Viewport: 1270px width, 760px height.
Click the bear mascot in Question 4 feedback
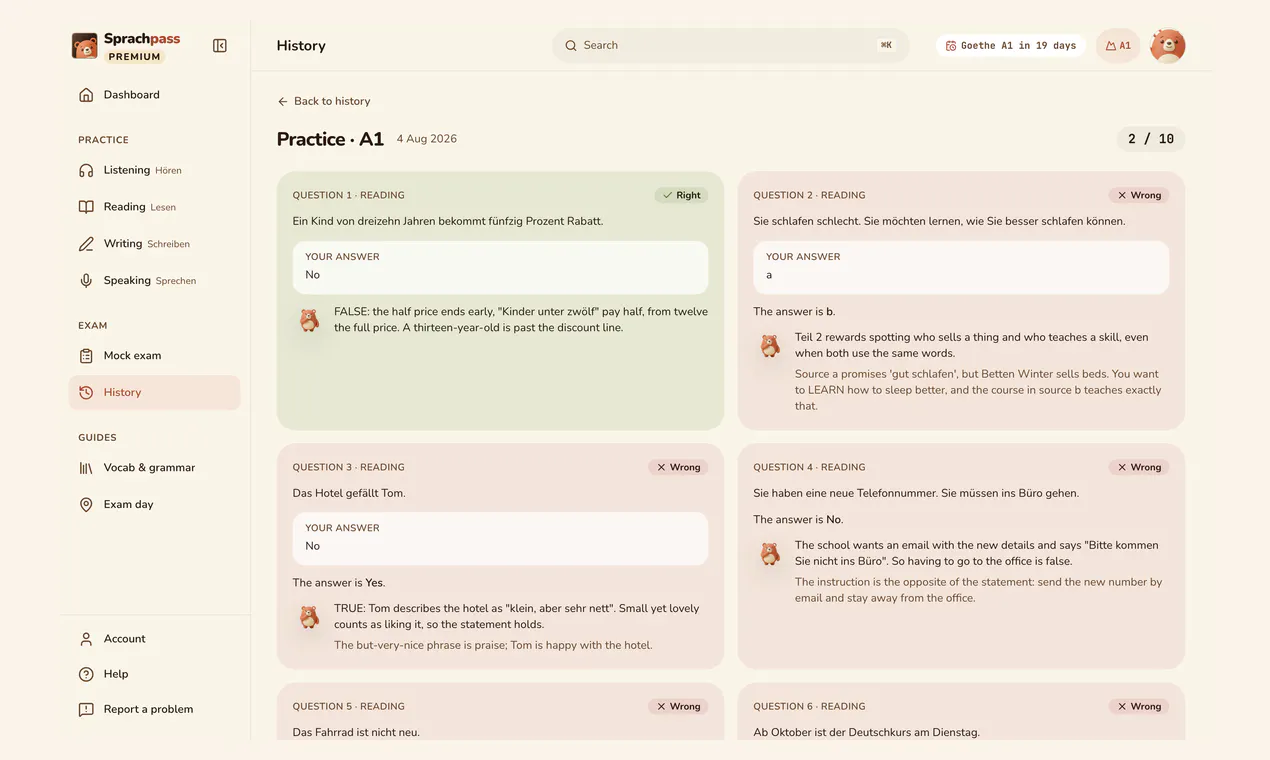pos(770,554)
